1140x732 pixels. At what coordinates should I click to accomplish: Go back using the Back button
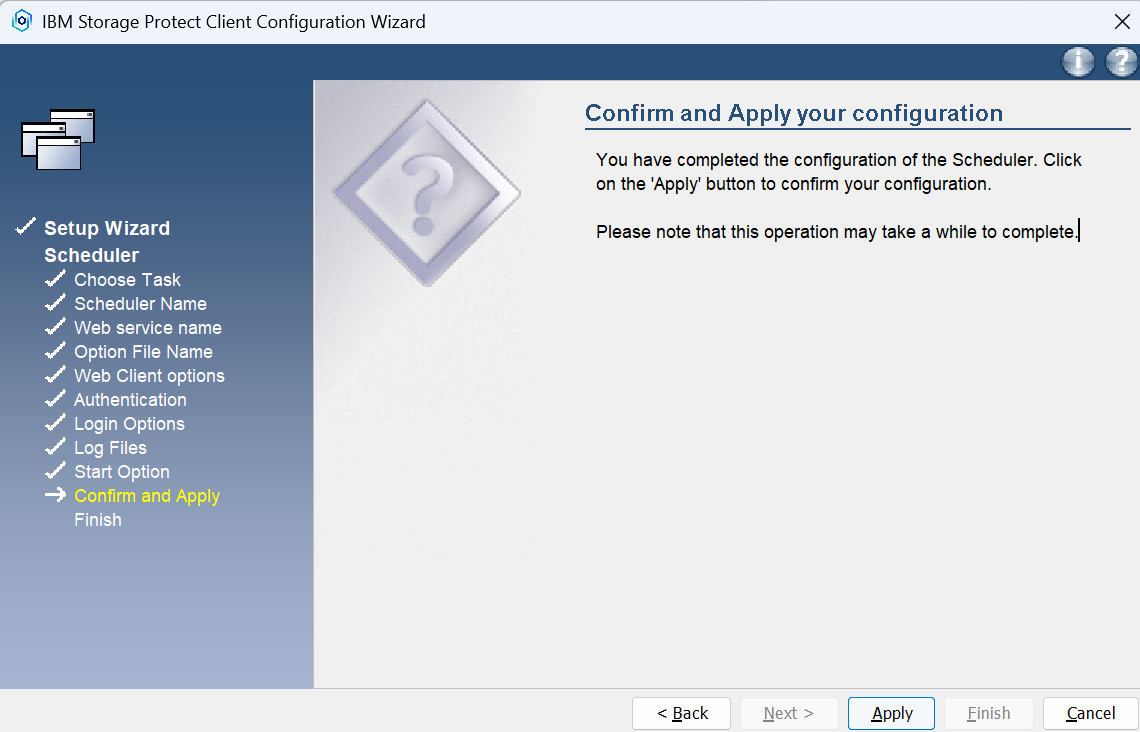coord(682,713)
